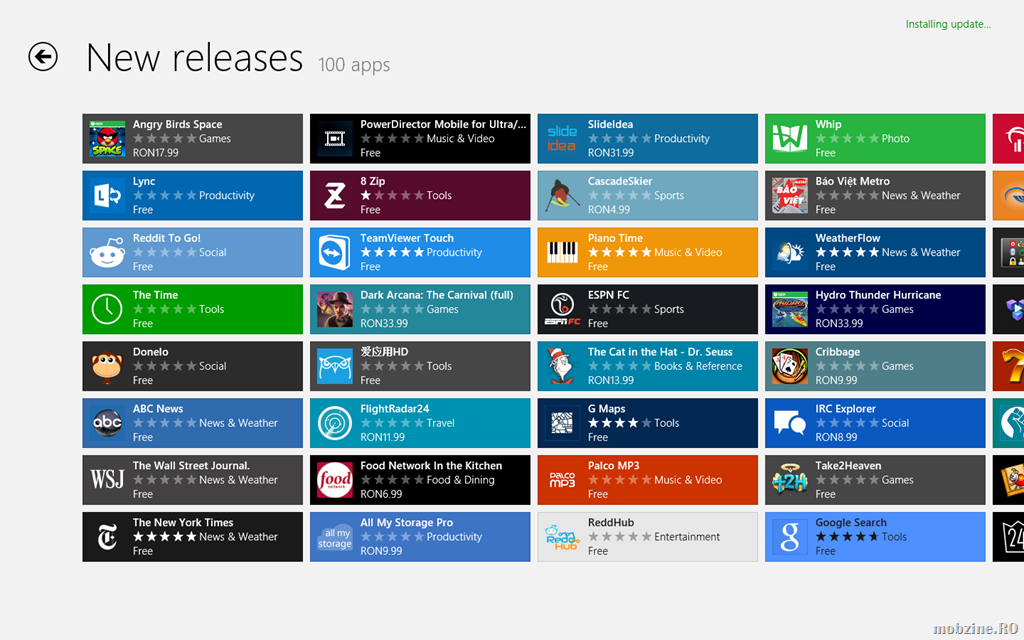Select the 8 Zip app icon

(334, 195)
